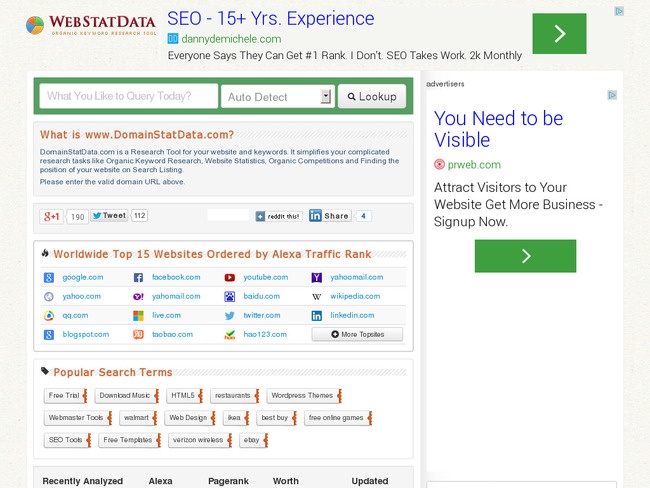
Task: Click the taobao.com favicon icon
Action: click(138, 334)
